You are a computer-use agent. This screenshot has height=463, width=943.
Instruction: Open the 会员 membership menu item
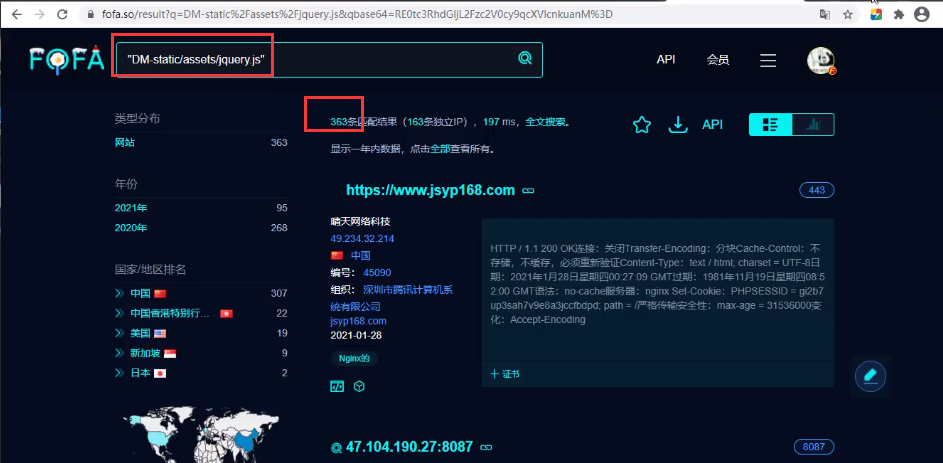[718, 60]
